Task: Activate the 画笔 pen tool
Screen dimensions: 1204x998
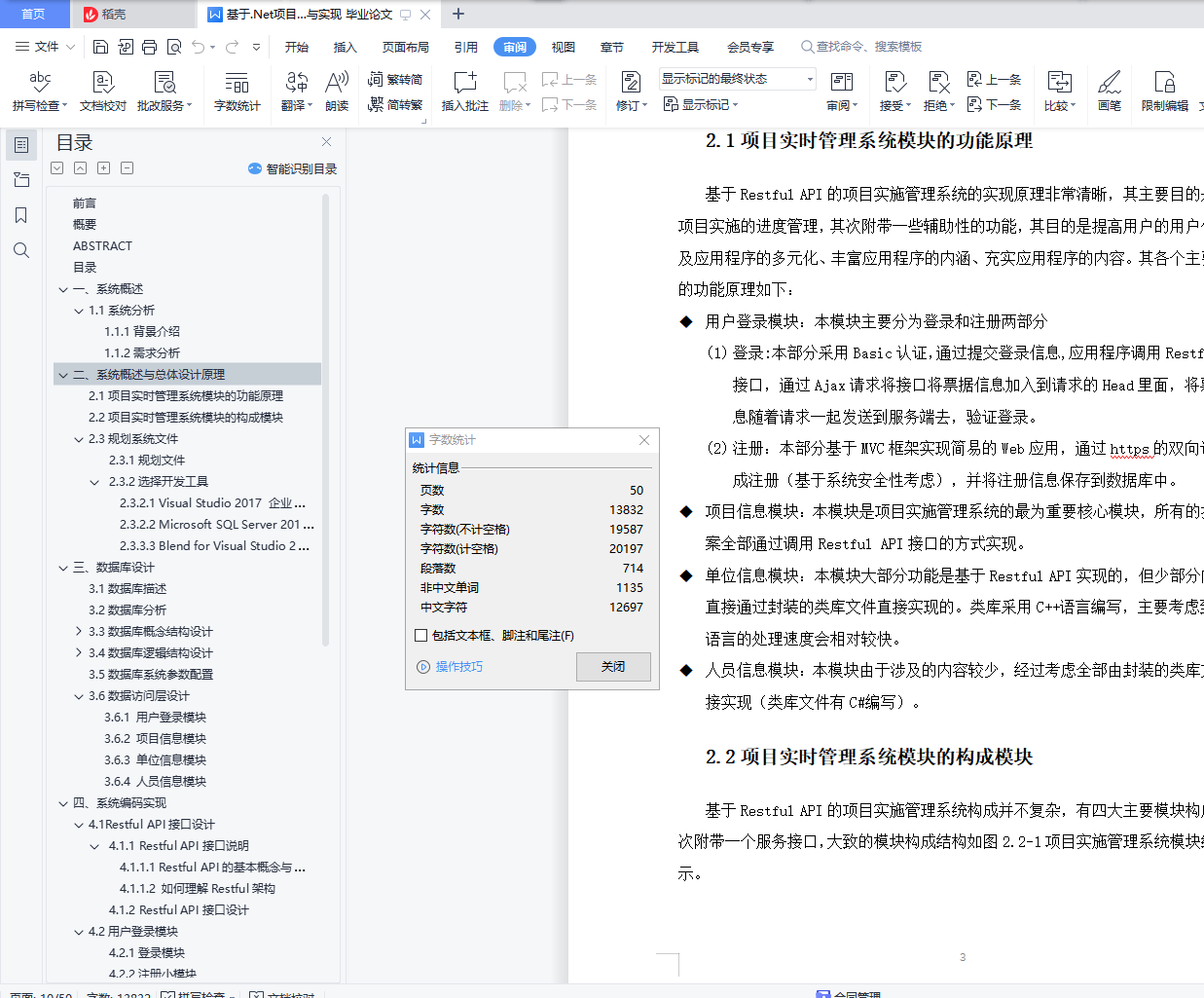Action: [x=1110, y=92]
